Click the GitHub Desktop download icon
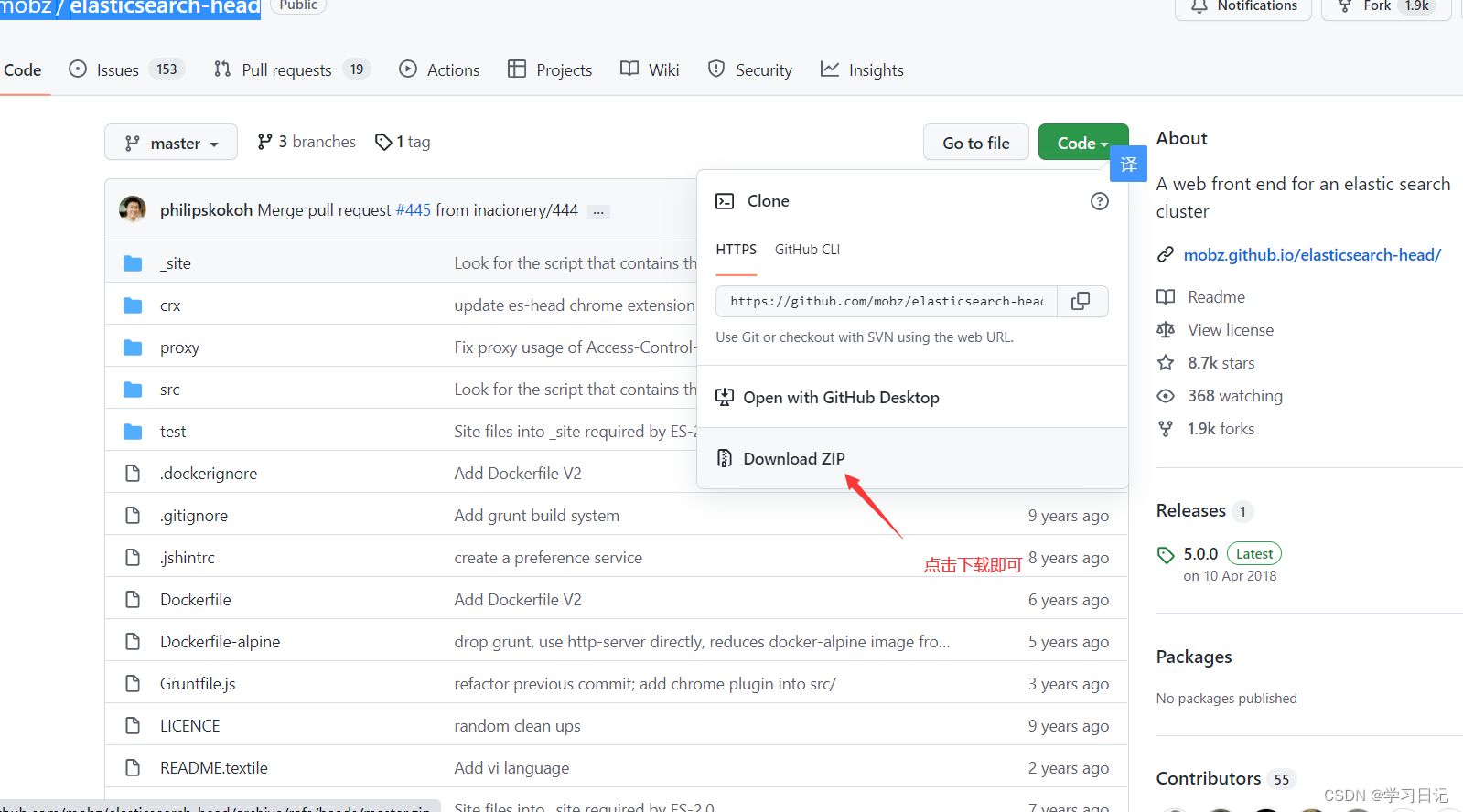This screenshot has height=812, width=1463. point(725,397)
